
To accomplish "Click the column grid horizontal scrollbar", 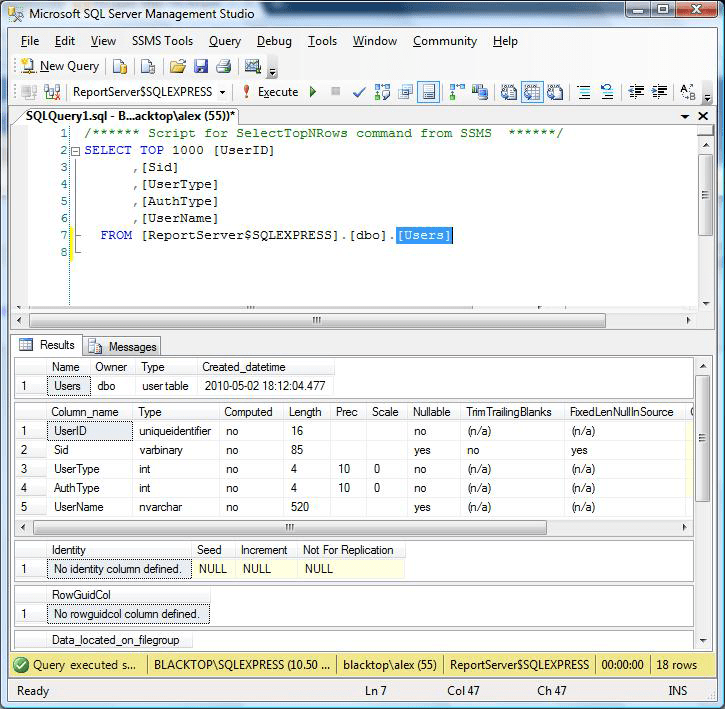I will click(290, 527).
